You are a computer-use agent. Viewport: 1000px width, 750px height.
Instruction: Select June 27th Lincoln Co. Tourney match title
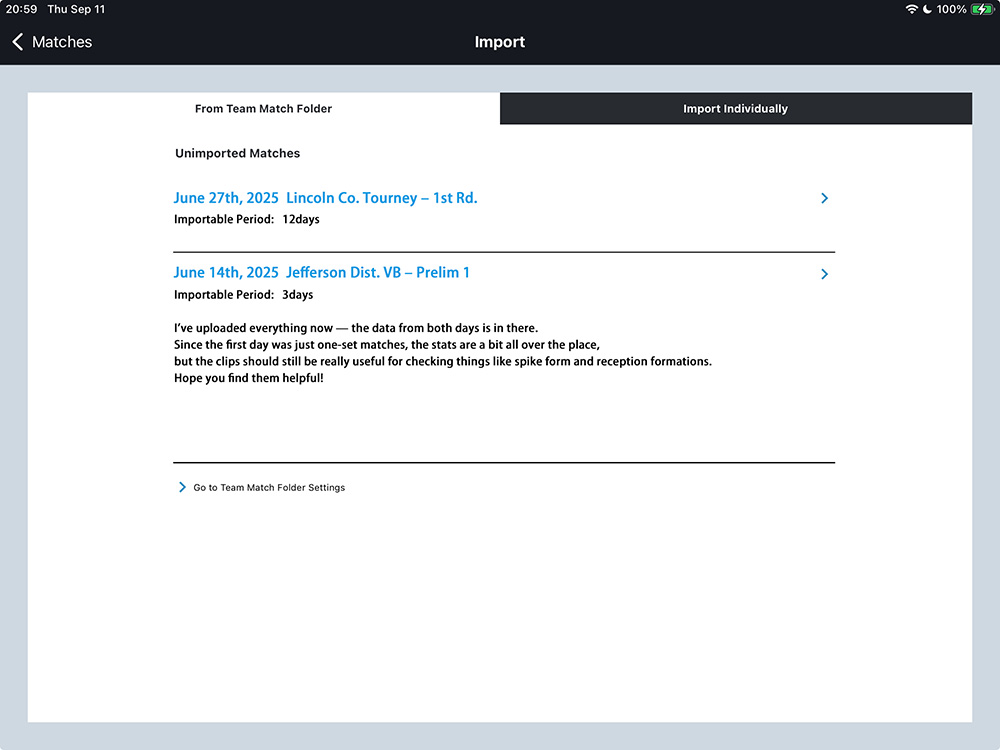pyautogui.click(x=325, y=198)
